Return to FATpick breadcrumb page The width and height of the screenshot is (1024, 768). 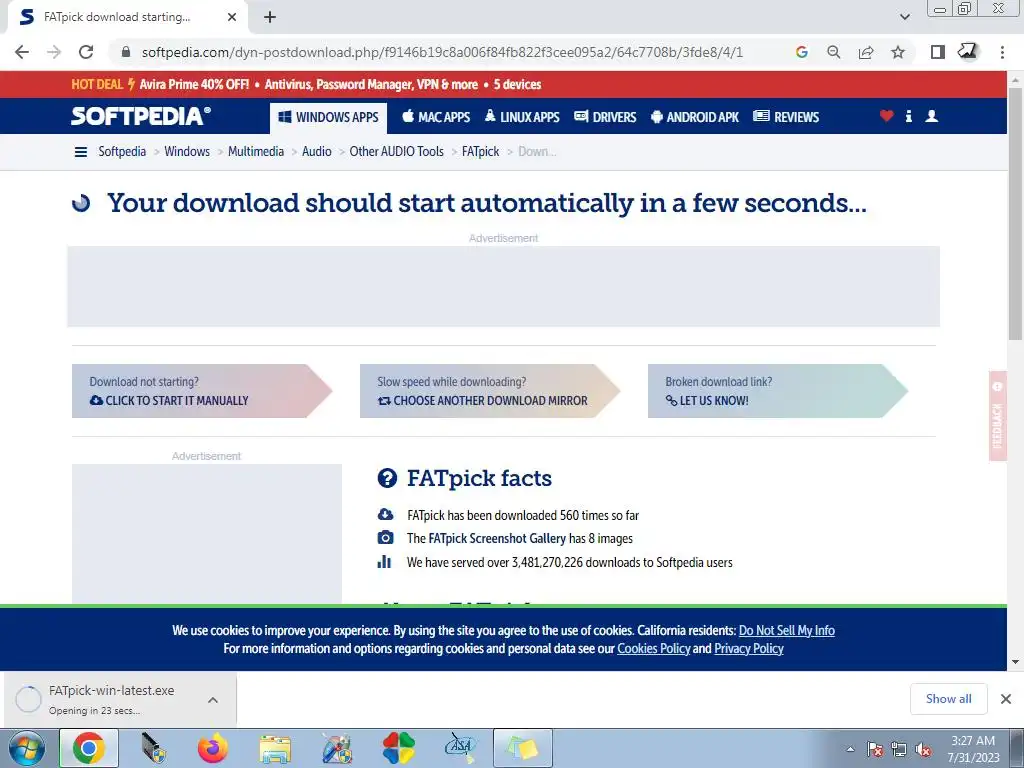click(x=480, y=152)
